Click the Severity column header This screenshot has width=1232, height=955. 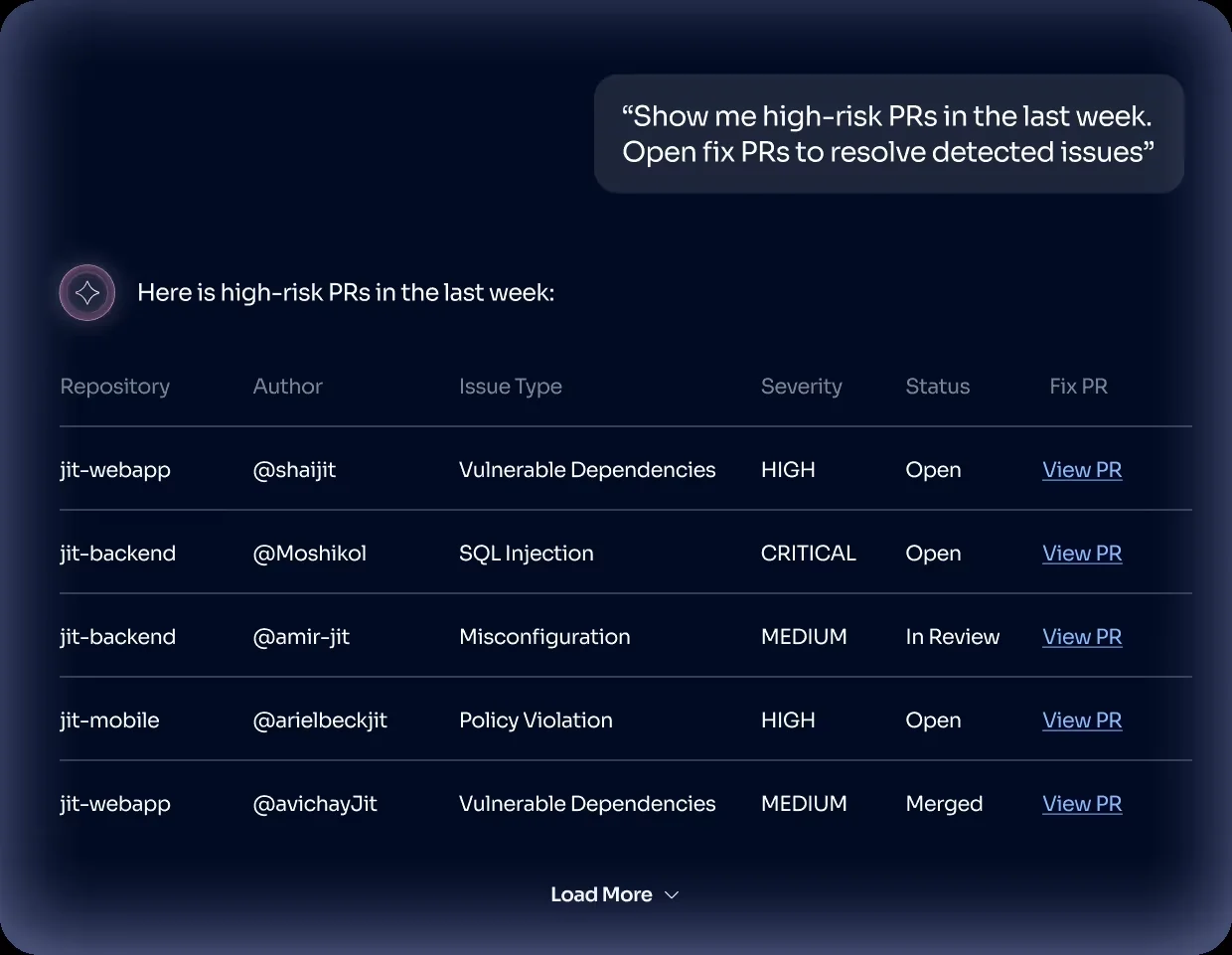802,386
